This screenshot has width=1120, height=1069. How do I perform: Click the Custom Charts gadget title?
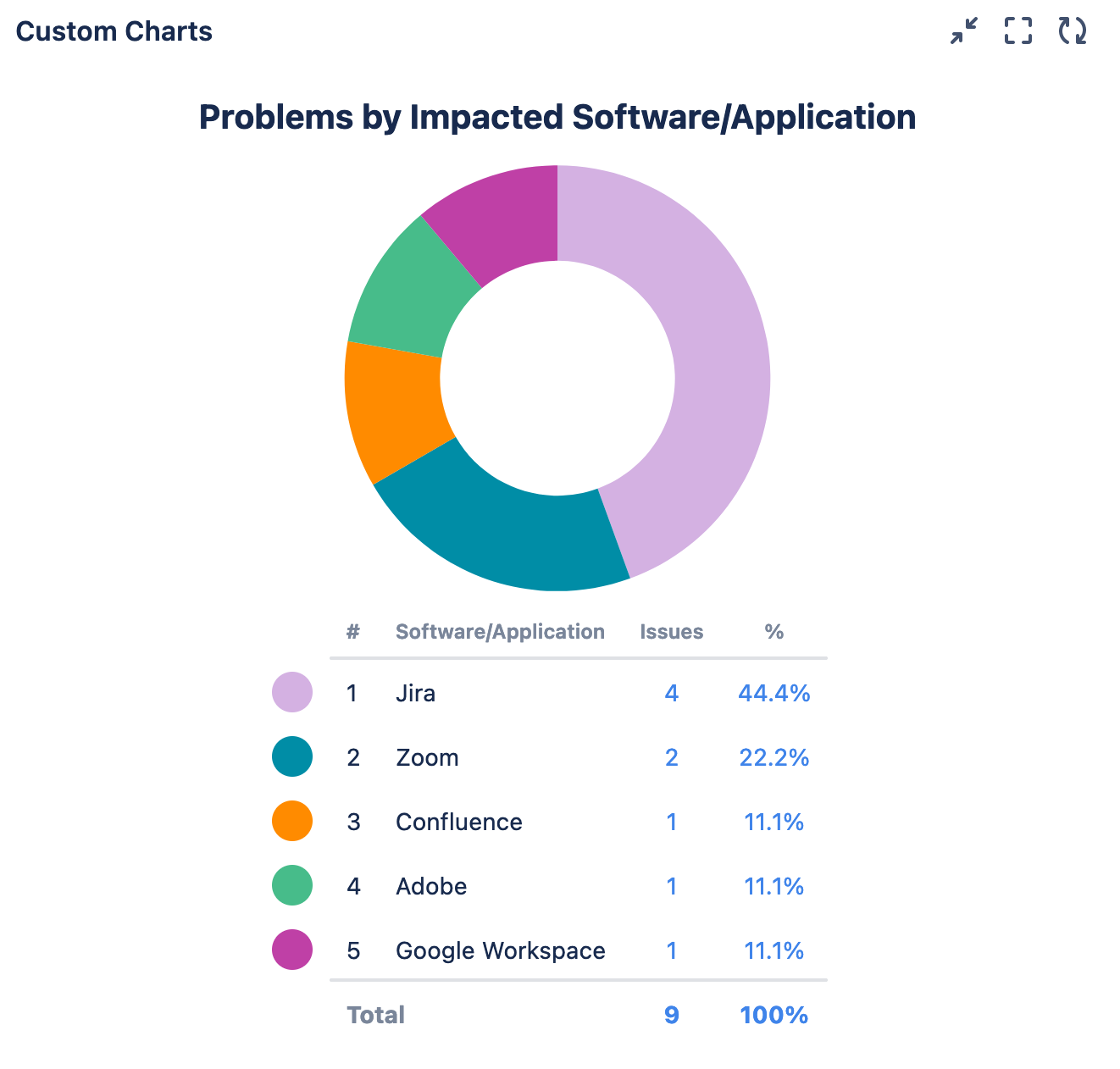coord(114,31)
